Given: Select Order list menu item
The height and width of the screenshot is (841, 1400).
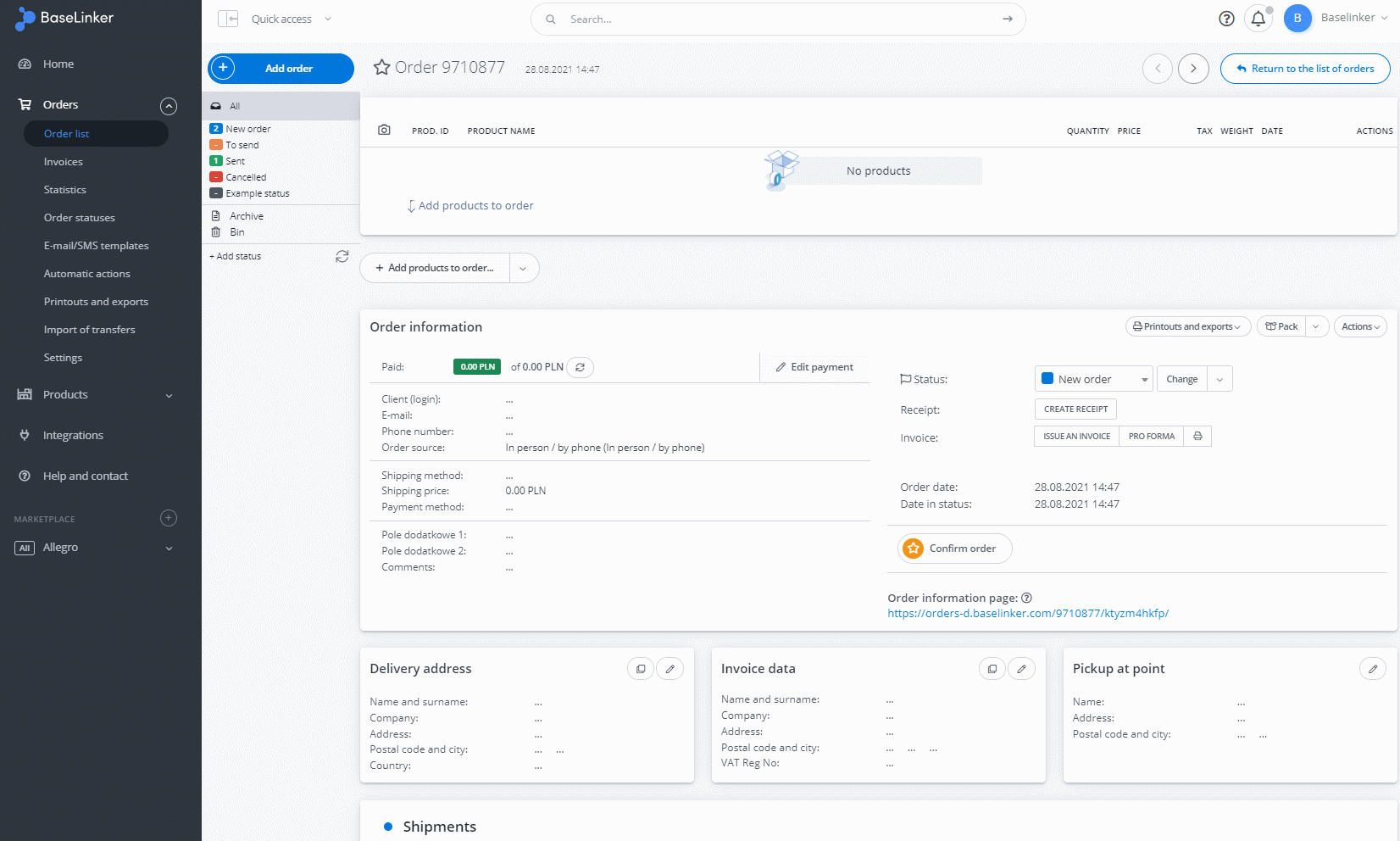Looking at the screenshot, I should [x=96, y=133].
